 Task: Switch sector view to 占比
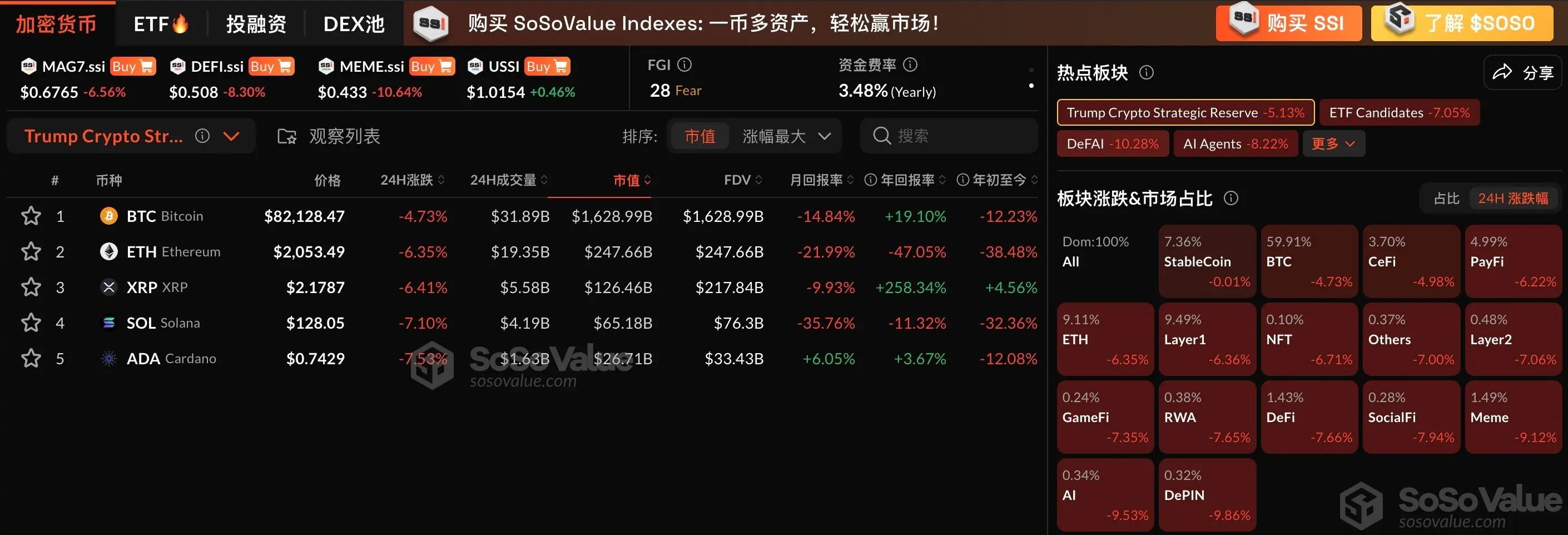pos(1446,199)
